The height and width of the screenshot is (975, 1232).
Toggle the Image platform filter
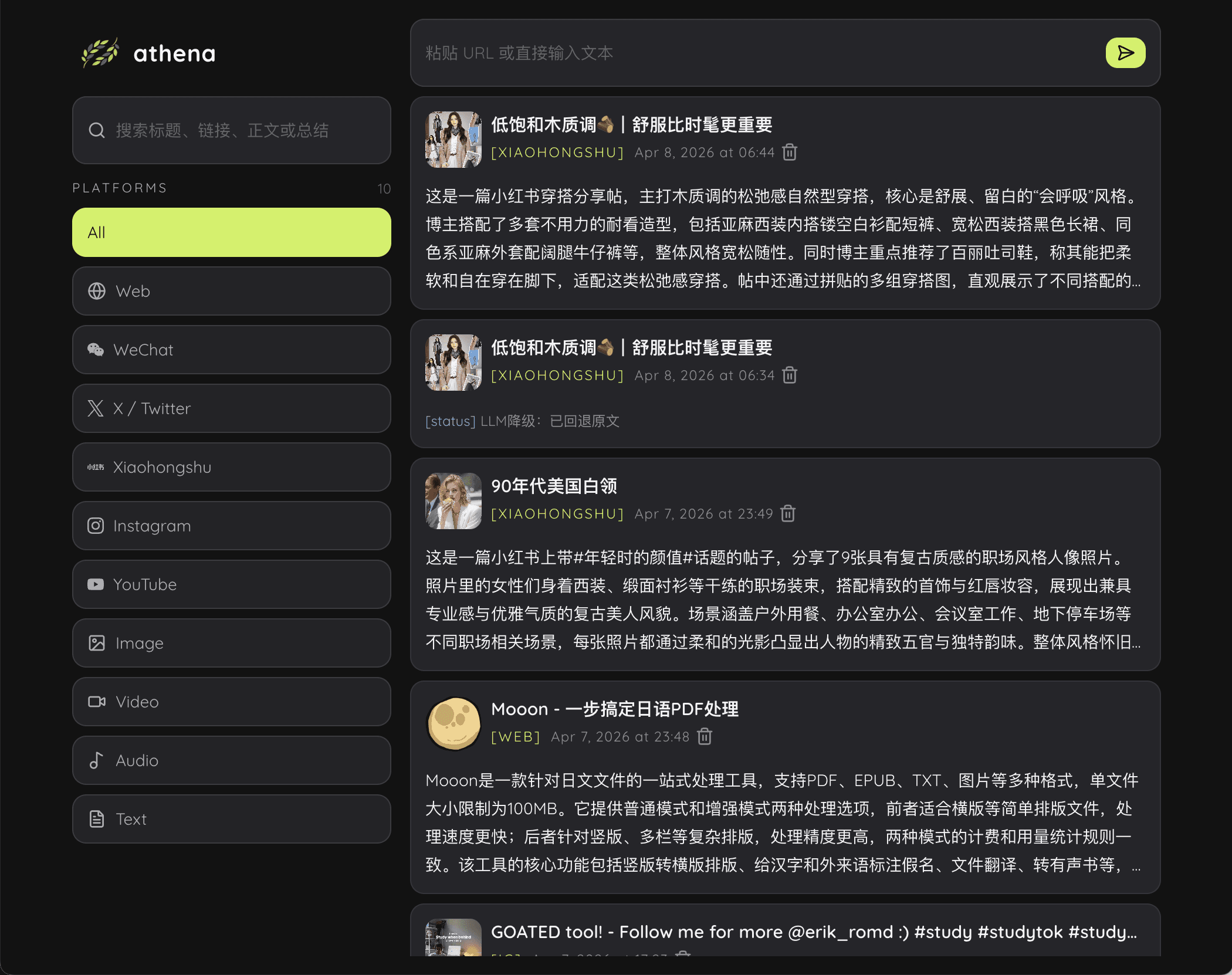click(232, 643)
